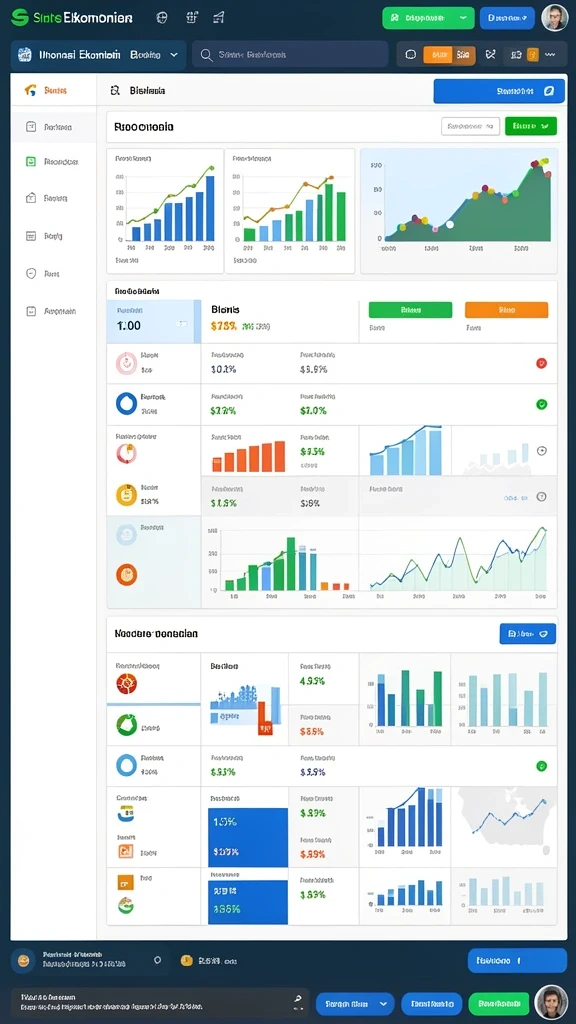The width and height of the screenshot is (576, 1024).
Task: Click the crossed-arrows icon in dark toolbar
Action: coord(490,55)
